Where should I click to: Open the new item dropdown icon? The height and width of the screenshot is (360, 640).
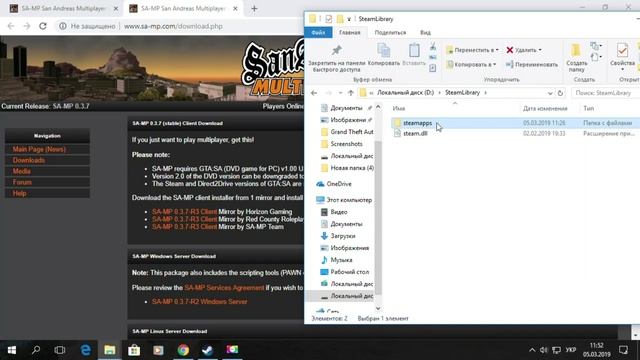coord(595,46)
